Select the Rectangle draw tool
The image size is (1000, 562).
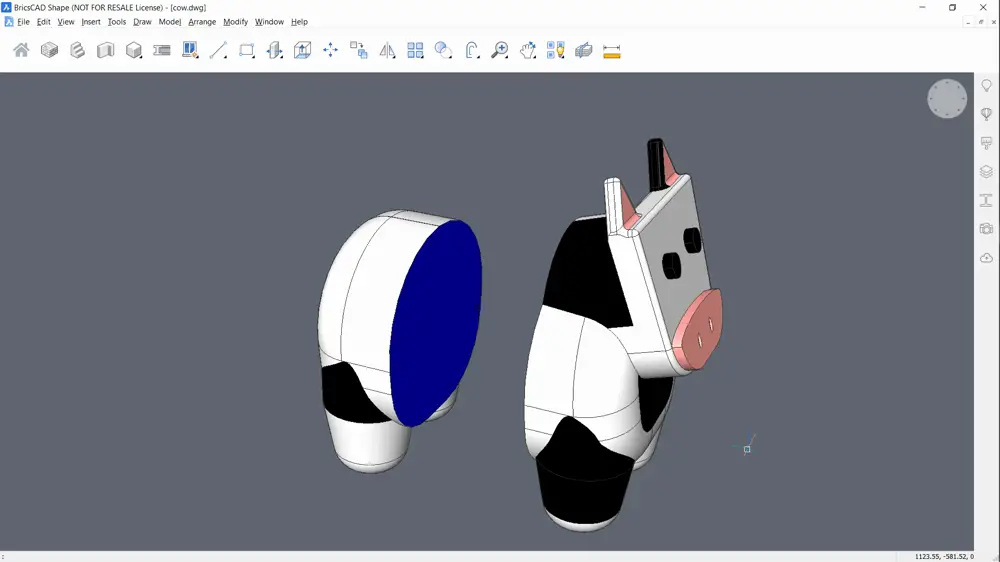[x=246, y=50]
